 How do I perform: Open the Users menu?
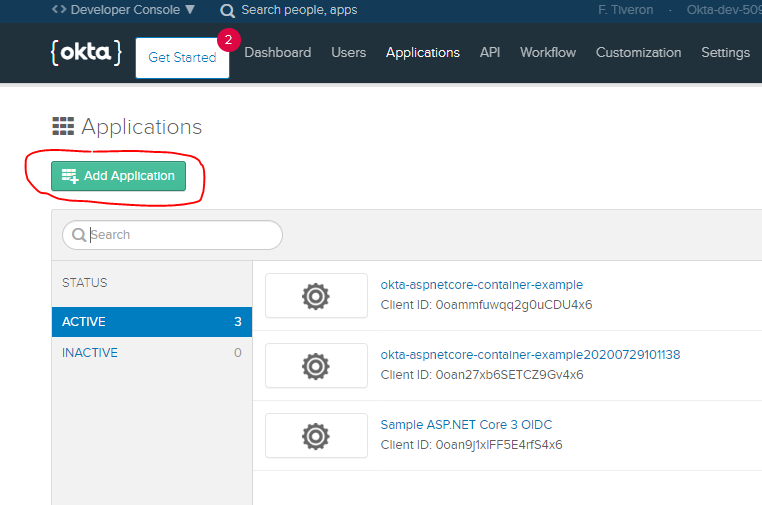(x=348, y=52)
